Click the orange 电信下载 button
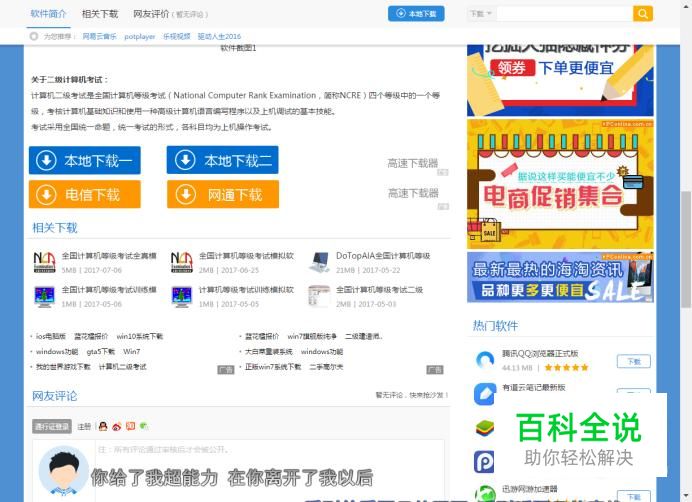This screenshot has height=502, width=692. (x=85, y=194)
